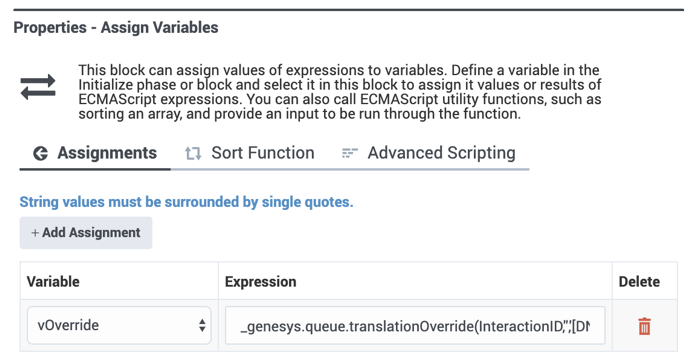This screenshot has height=363, width=700.
Task: Click the Assignments tab circular arrow icon
Action: point(41,153)
